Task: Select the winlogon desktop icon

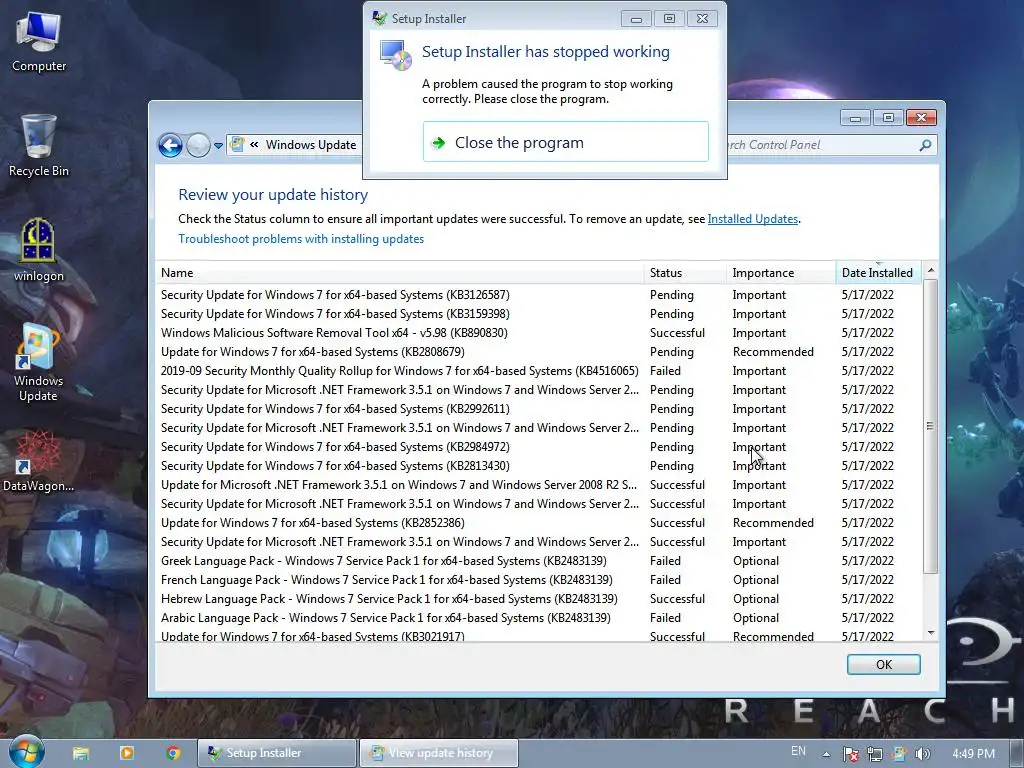Action: [39, 250]
